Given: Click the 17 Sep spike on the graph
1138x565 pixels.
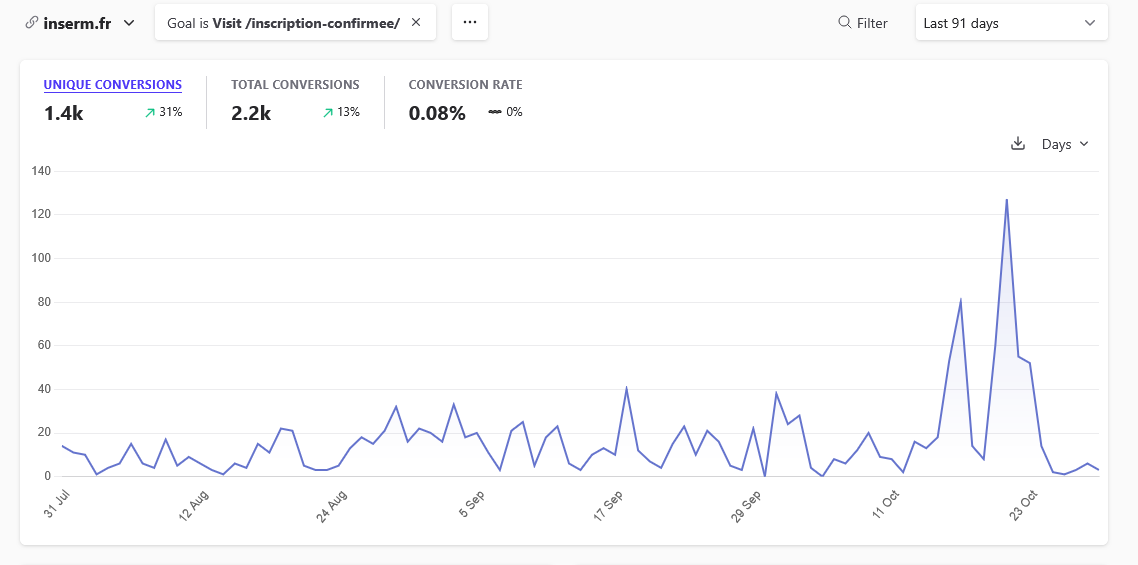Looking at the screenshot, I should (x=626, y=389).
